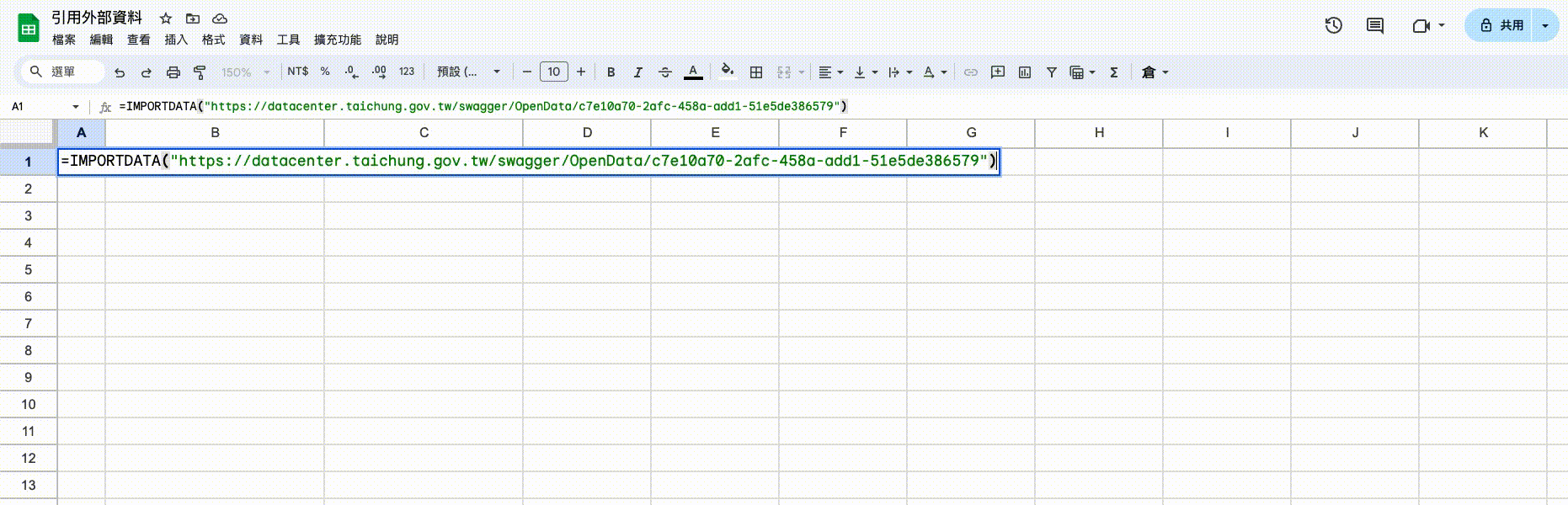Select column C header
This screenshot has height=505, width=1568.
[424, 132]
